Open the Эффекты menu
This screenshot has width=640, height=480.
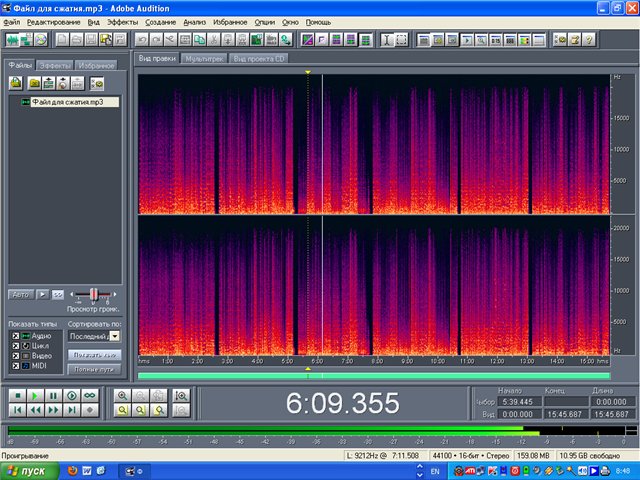click(123, 21)
